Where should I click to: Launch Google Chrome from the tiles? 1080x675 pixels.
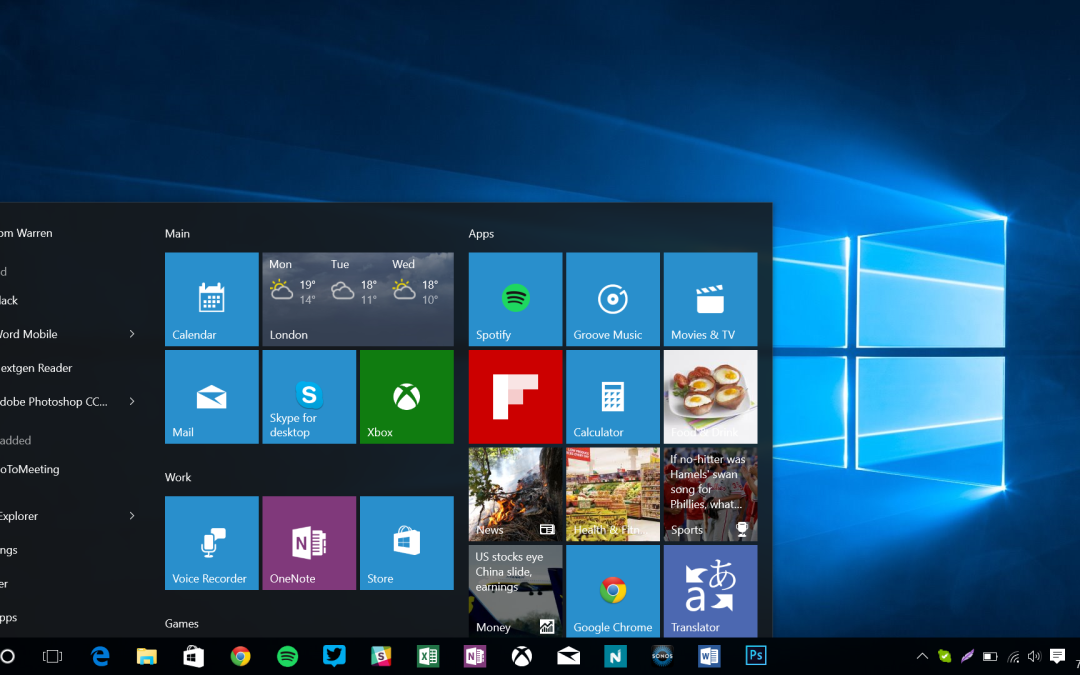612,591
